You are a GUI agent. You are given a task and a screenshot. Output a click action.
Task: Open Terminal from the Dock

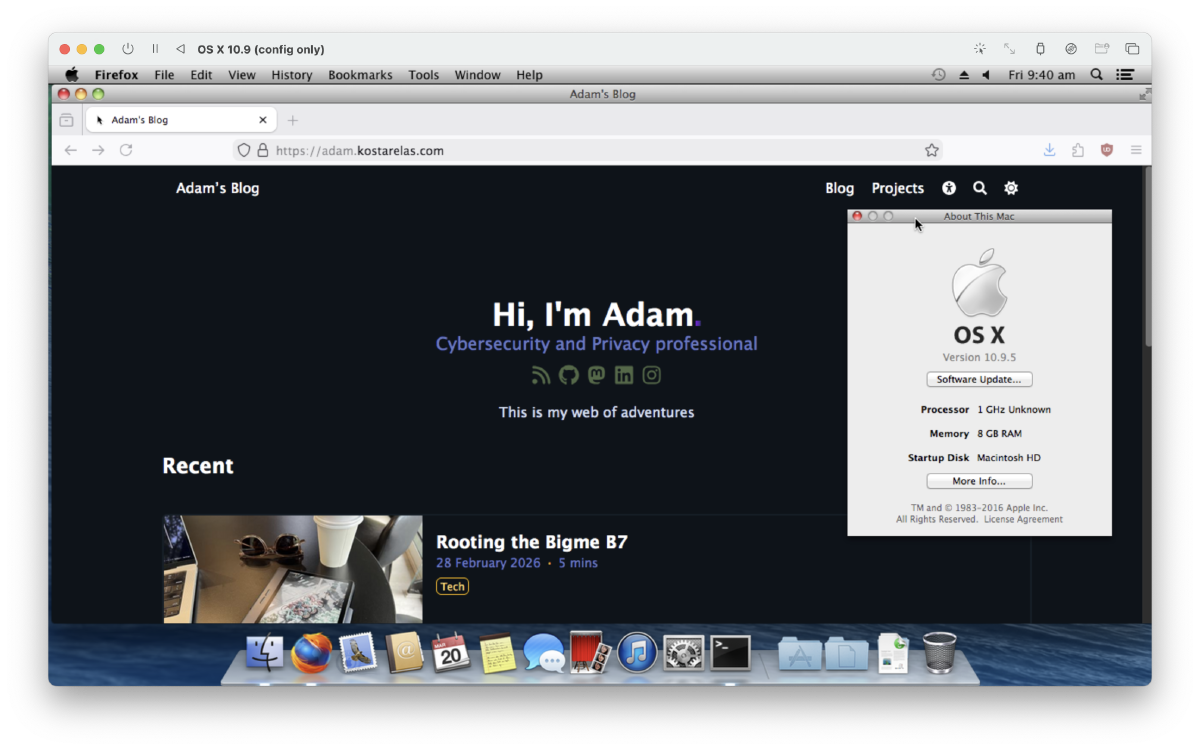click(731, 653)
